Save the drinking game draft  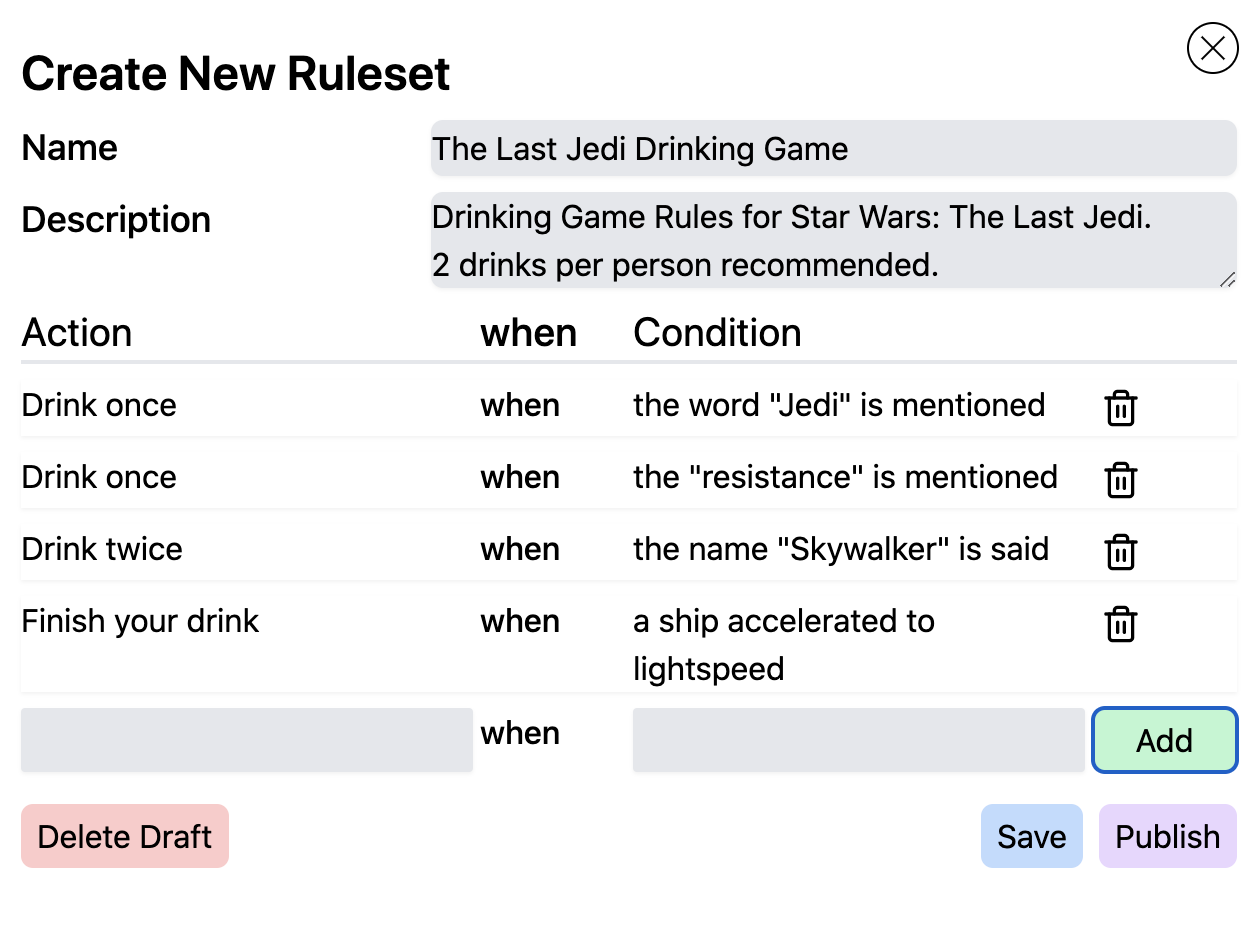pos(1031,836)
